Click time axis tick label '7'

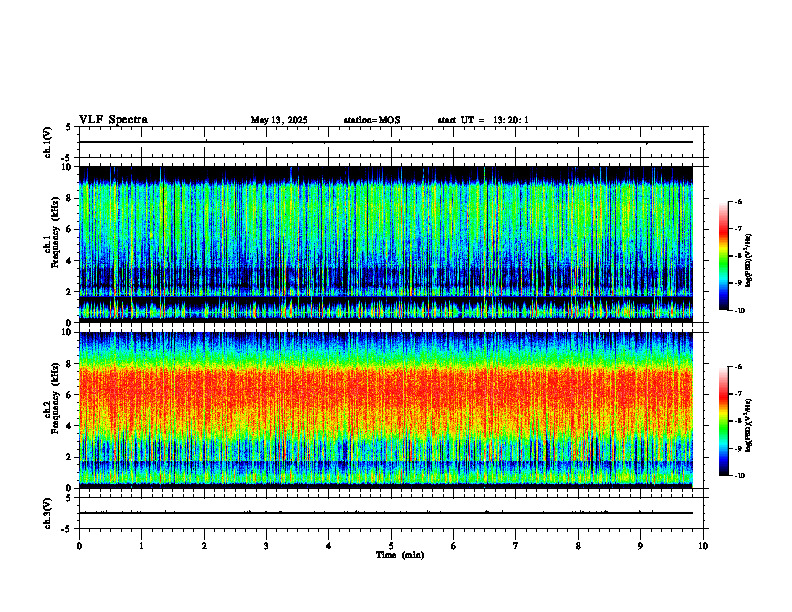tap(516, 546)
